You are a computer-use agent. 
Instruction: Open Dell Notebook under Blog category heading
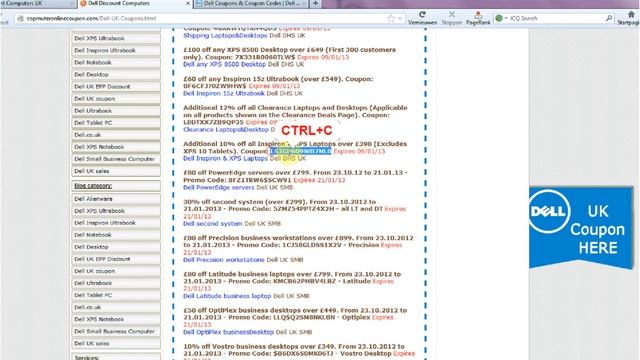tap(116, 235)
